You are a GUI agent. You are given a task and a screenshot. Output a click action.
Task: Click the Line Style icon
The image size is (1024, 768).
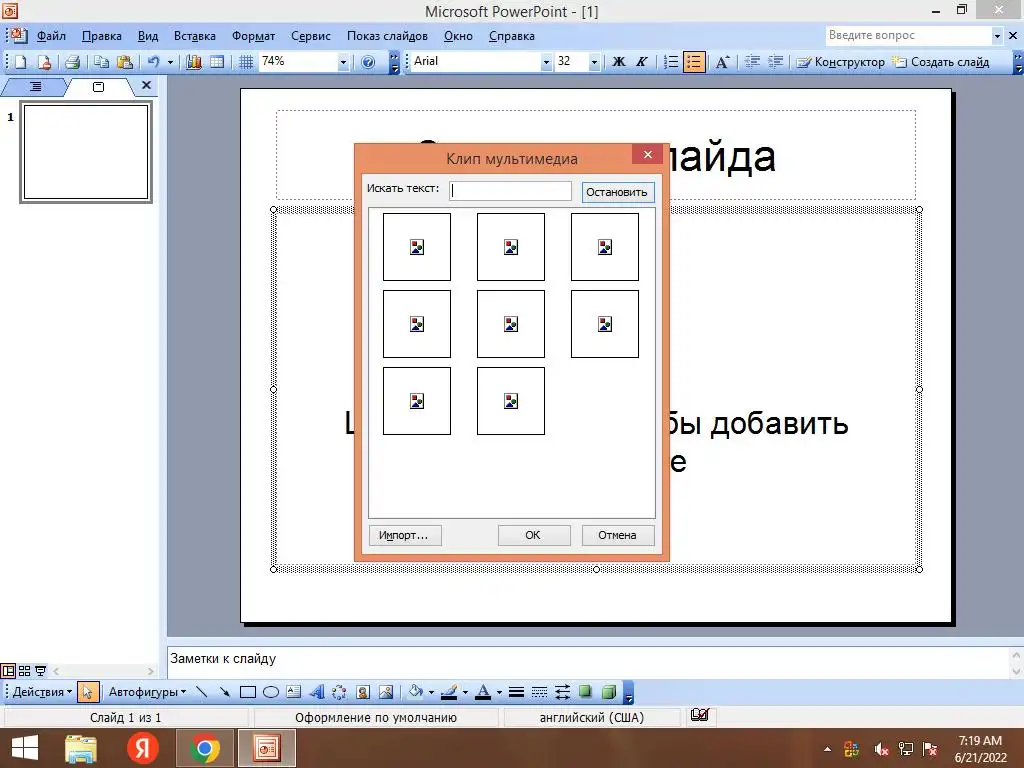tap(516, 692)
